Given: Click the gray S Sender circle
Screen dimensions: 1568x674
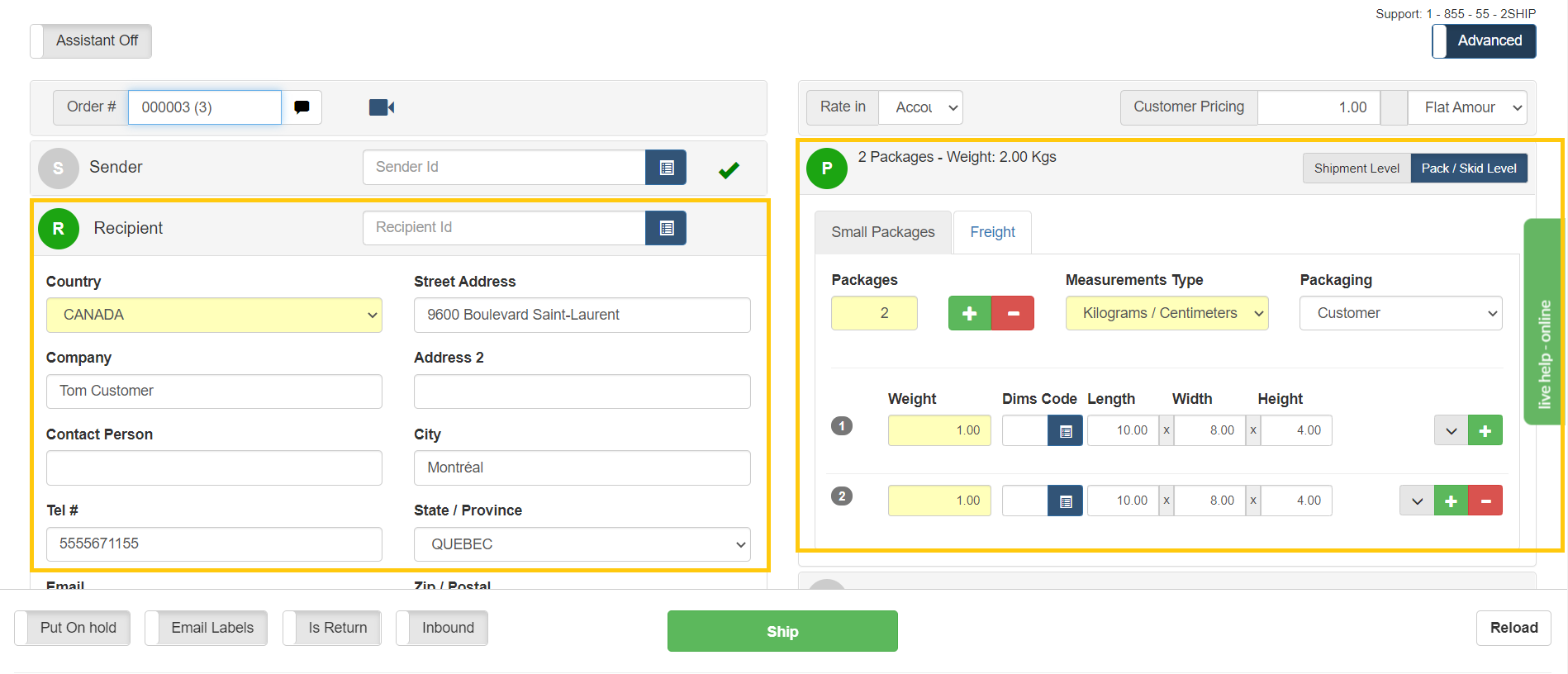Looking at the screenshot, I should pos(58,168).
